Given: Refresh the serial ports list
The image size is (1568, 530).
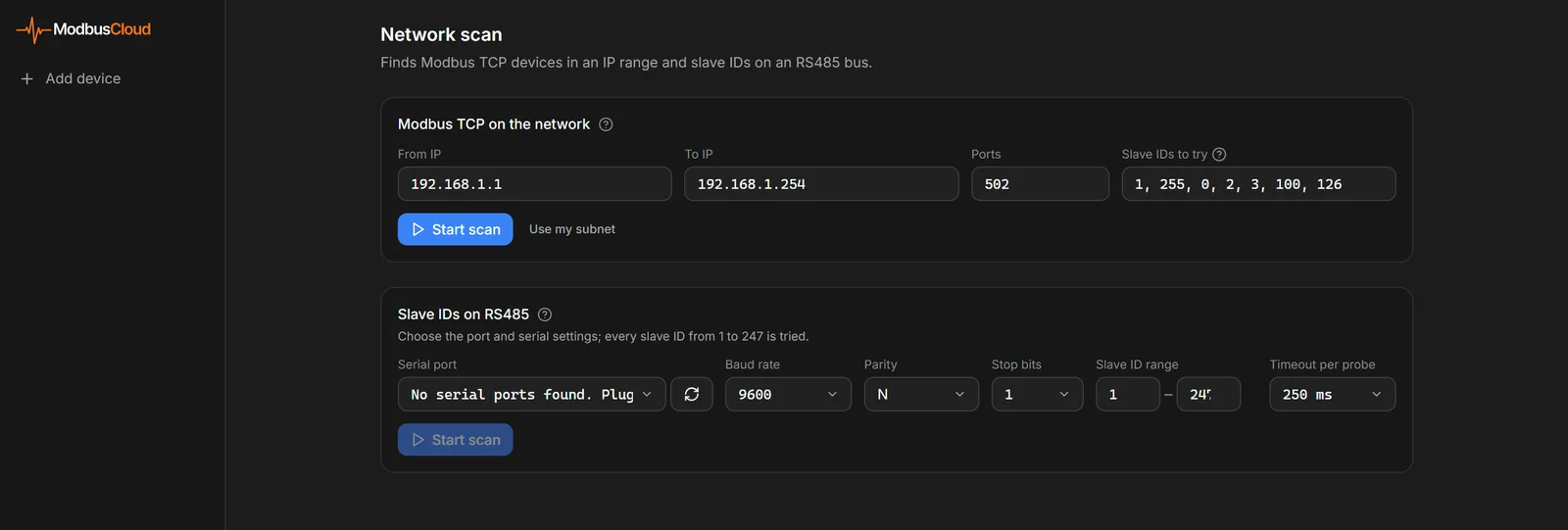Looking at the screenshot, I should (x=692, y=394).
